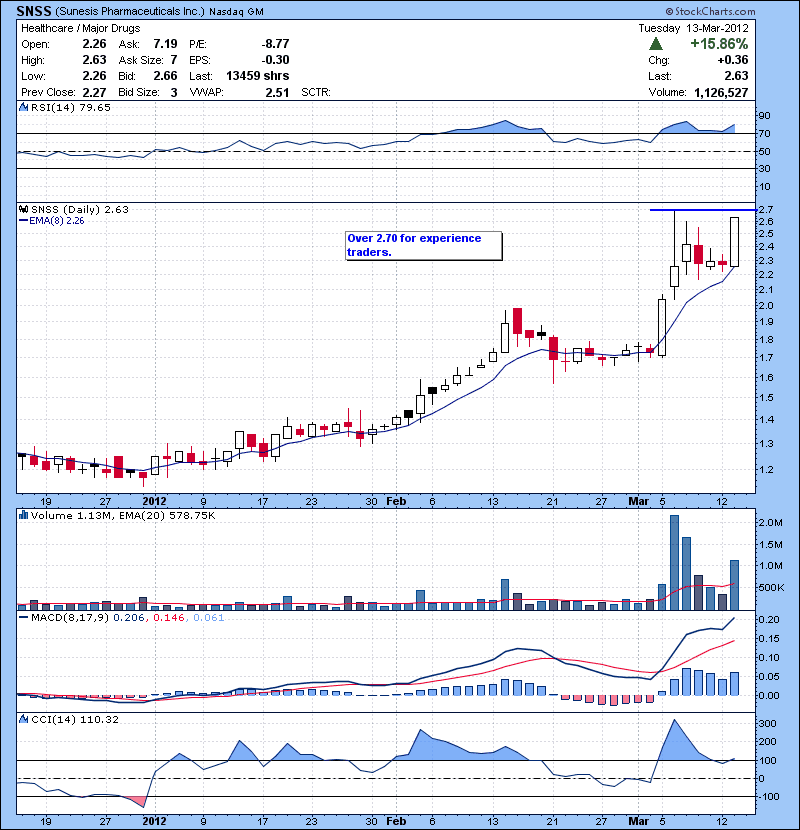Click the CCI(14) indicator icon

(24, 719)
